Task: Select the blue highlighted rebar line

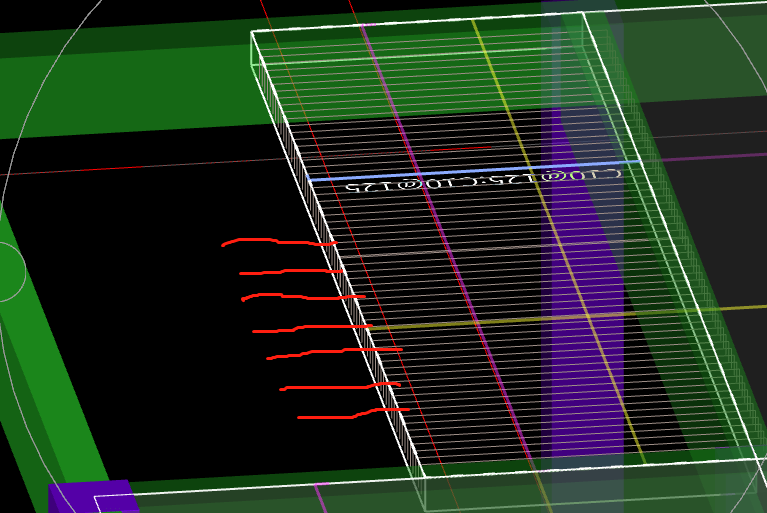Action: pos(474,170)
